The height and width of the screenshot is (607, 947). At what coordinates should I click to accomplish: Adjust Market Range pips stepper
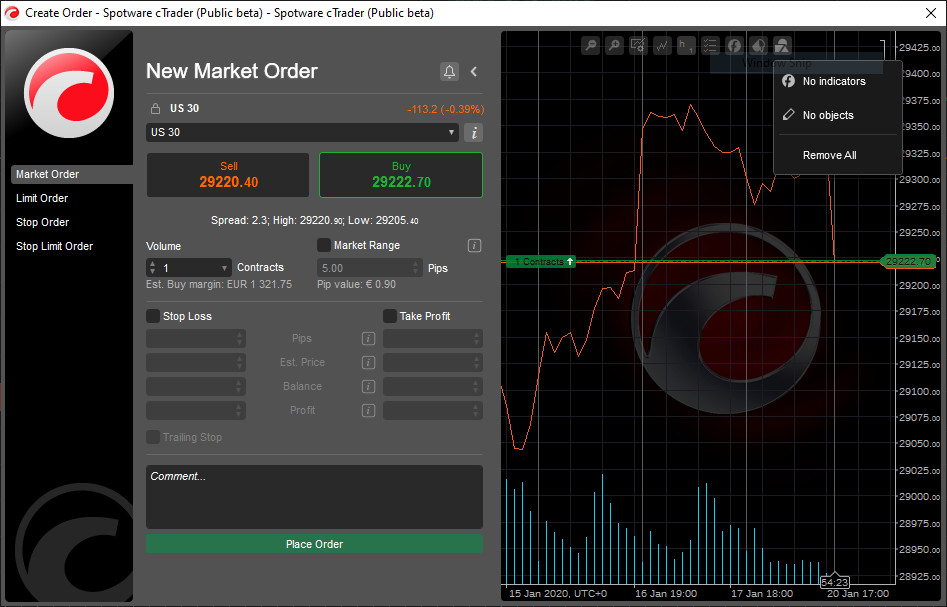[416, 268]
